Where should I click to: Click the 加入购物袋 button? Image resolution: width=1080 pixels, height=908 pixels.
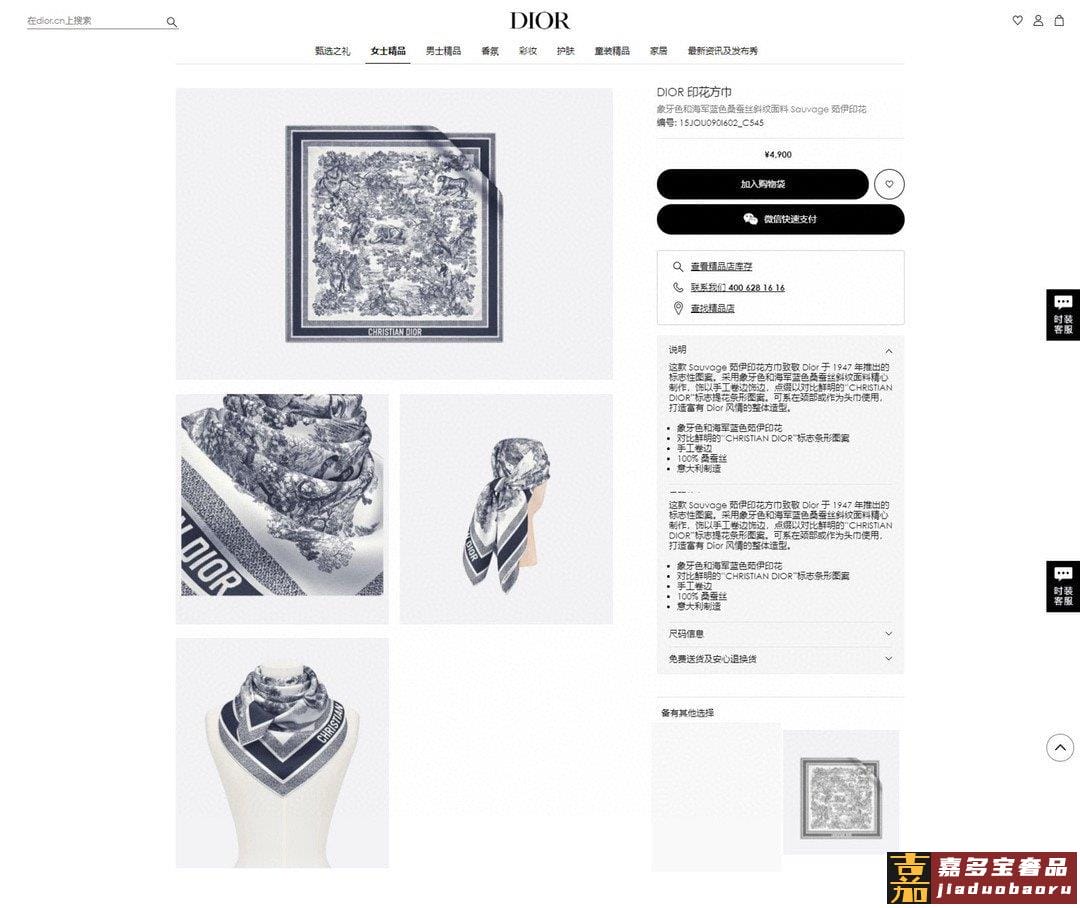click(762, 184)
